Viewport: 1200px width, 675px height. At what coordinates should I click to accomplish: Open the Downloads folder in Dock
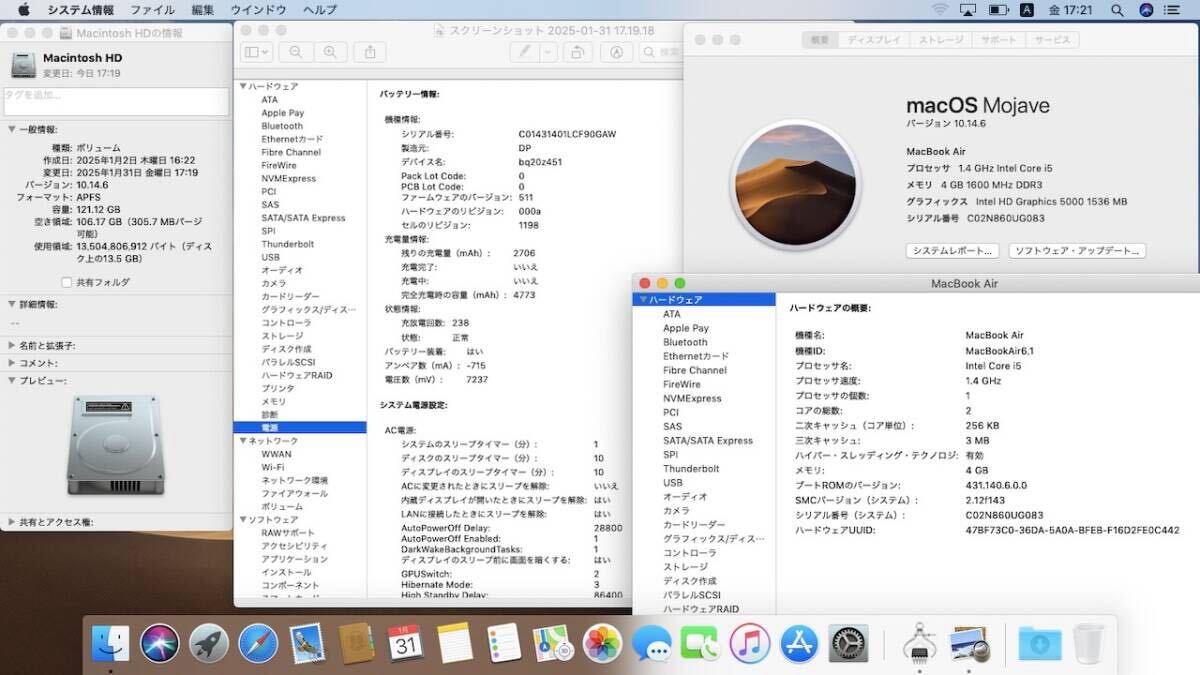click(x=1040, y=643)
